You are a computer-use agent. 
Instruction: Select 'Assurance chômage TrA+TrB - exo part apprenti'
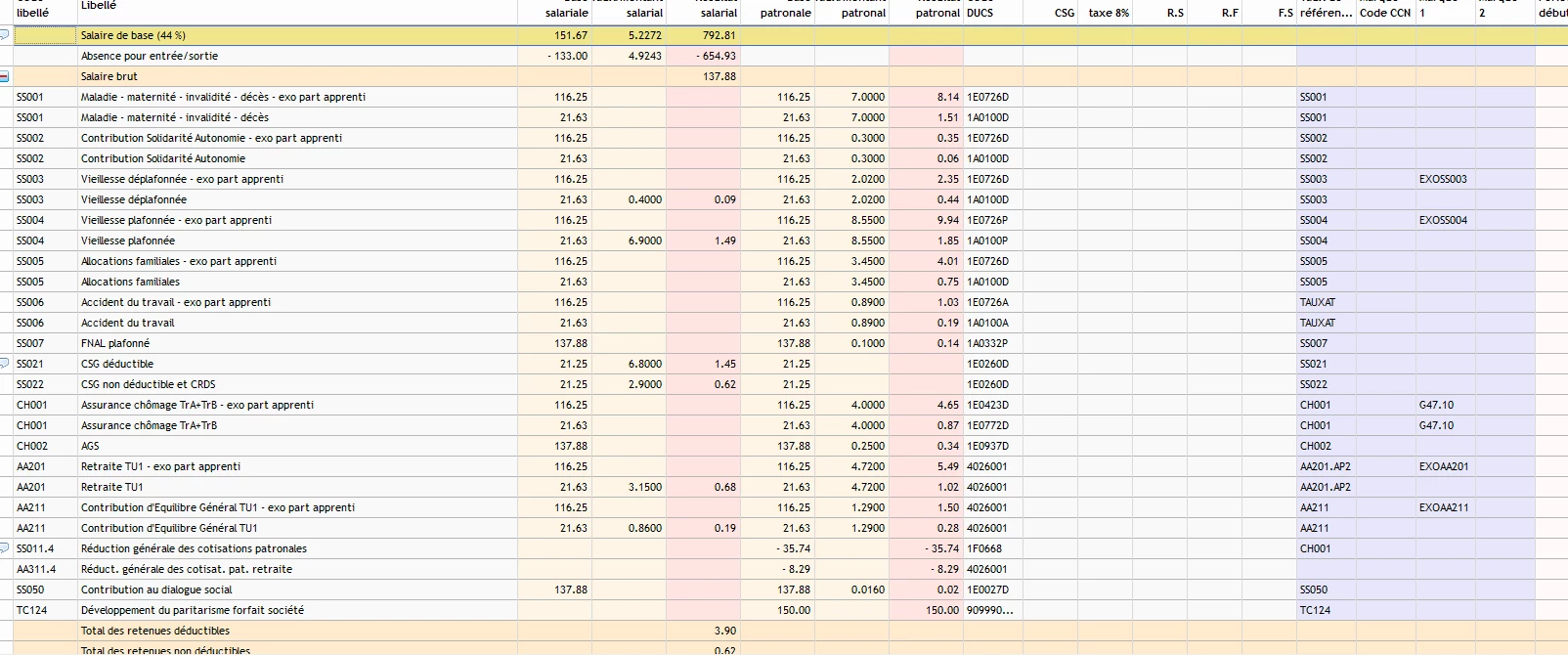click(197, 405)
